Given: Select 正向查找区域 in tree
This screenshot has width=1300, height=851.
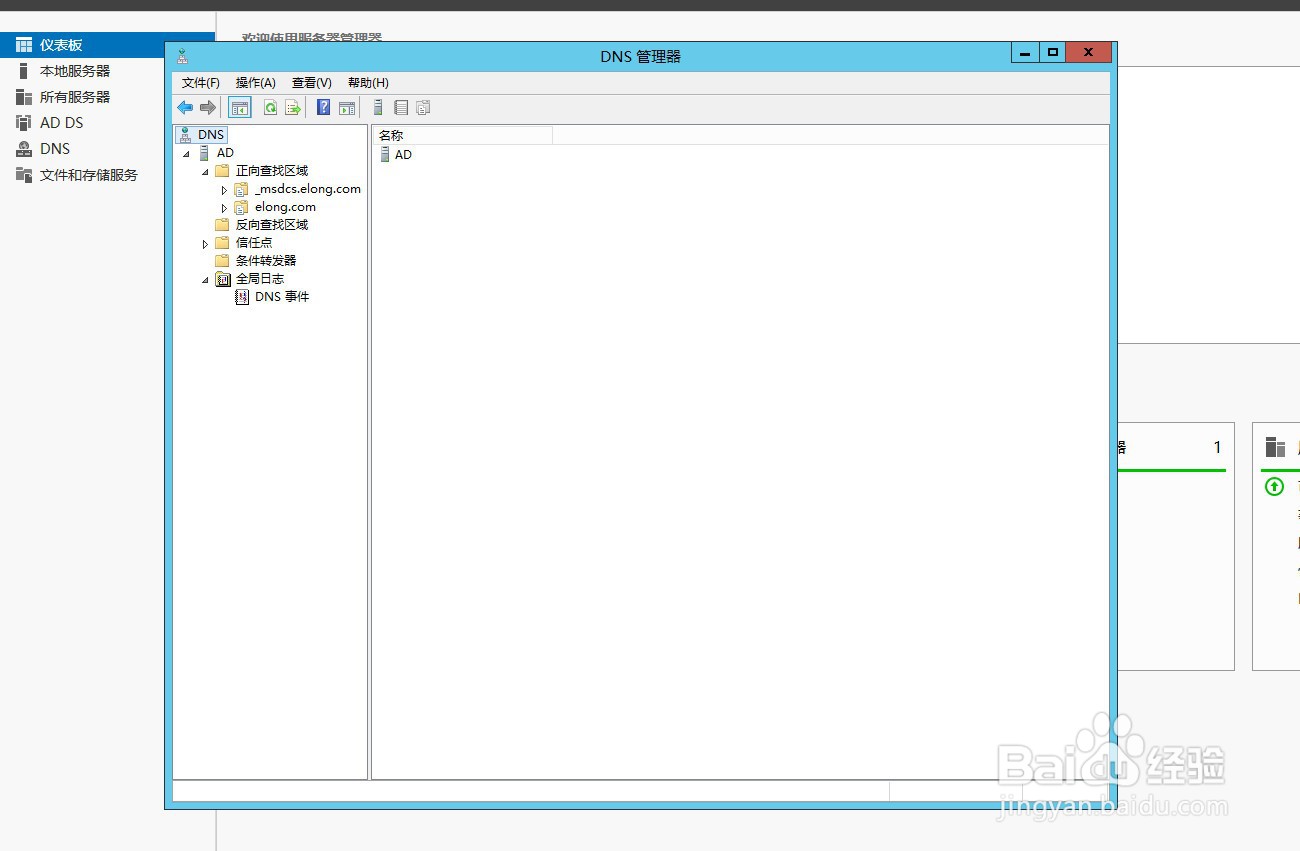Looking at the screenshot, I should click(272, 171).
